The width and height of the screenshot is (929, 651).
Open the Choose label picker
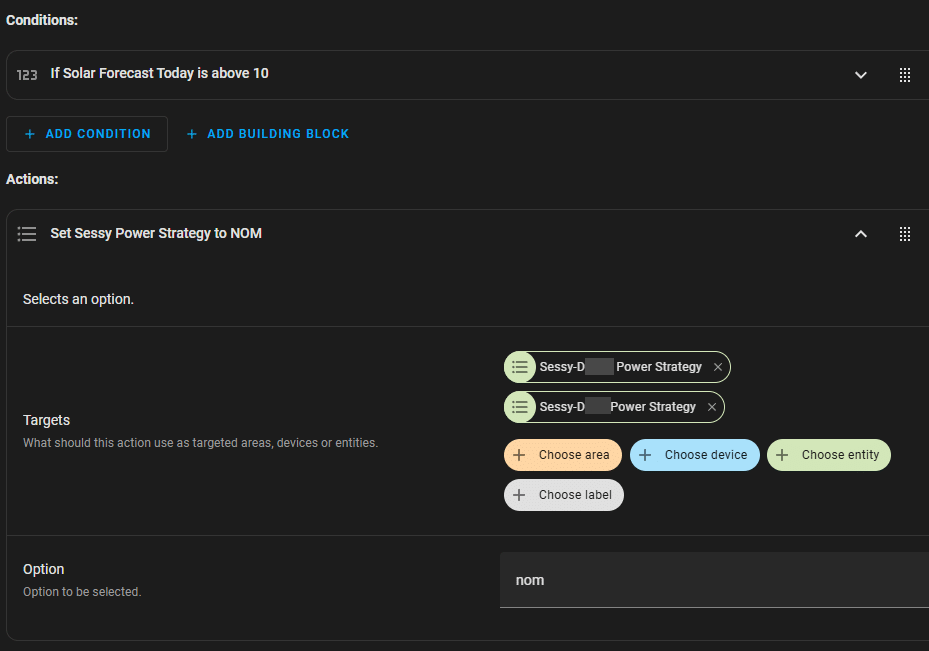[x=564, y=495]
